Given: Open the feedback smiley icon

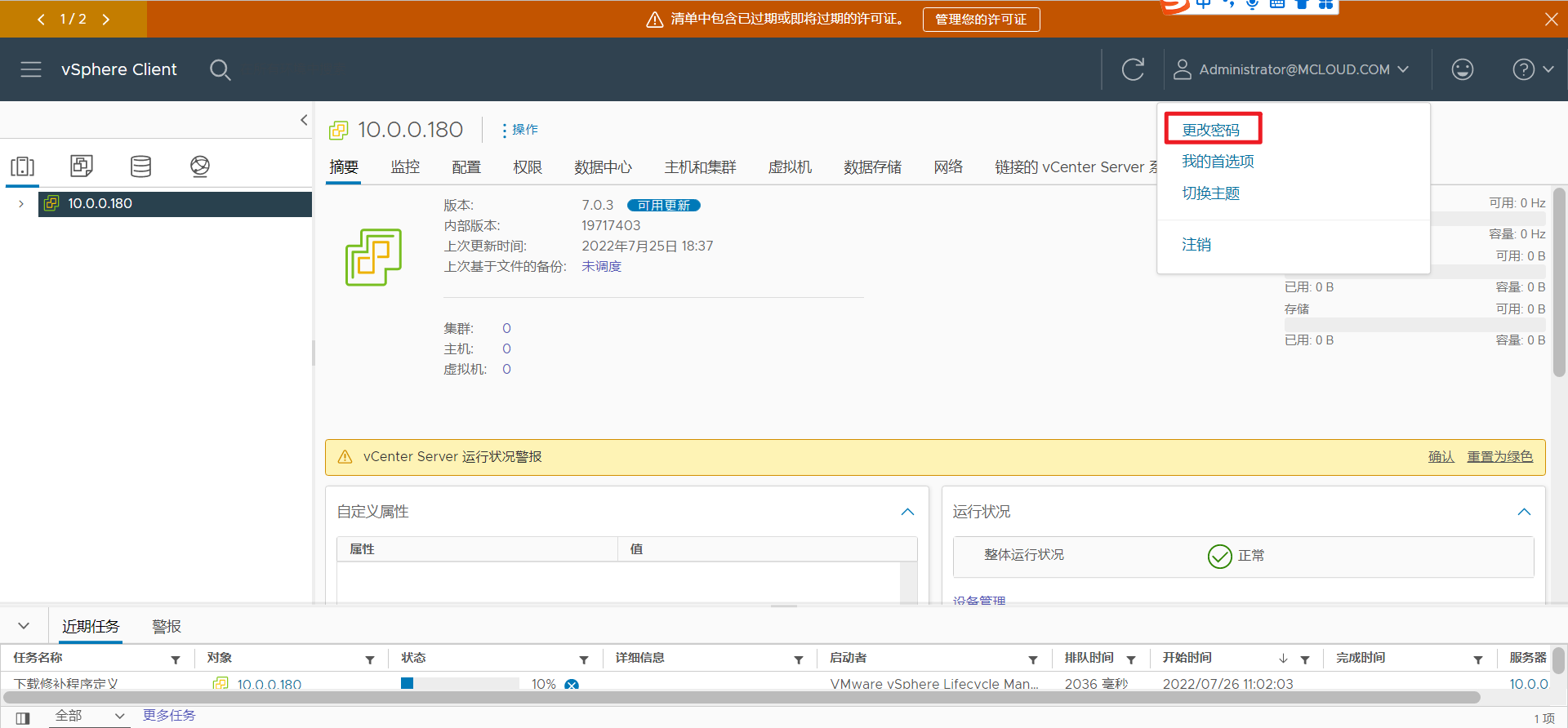Looking at the screenshot, I should [1463, 69].
